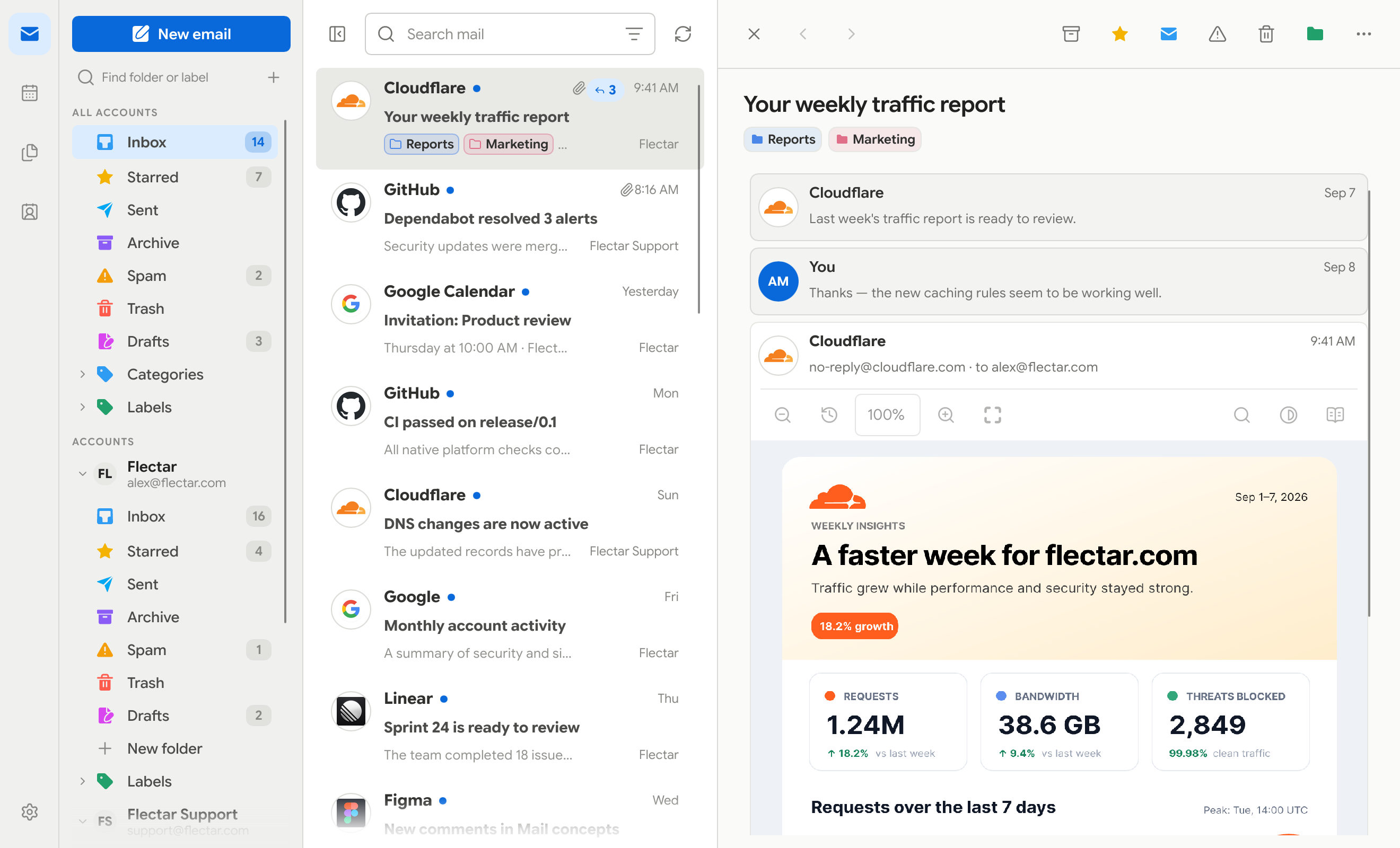Screen dimensions: 1400x848
Task: Zoom out the email content
Action: click(782, 415)
